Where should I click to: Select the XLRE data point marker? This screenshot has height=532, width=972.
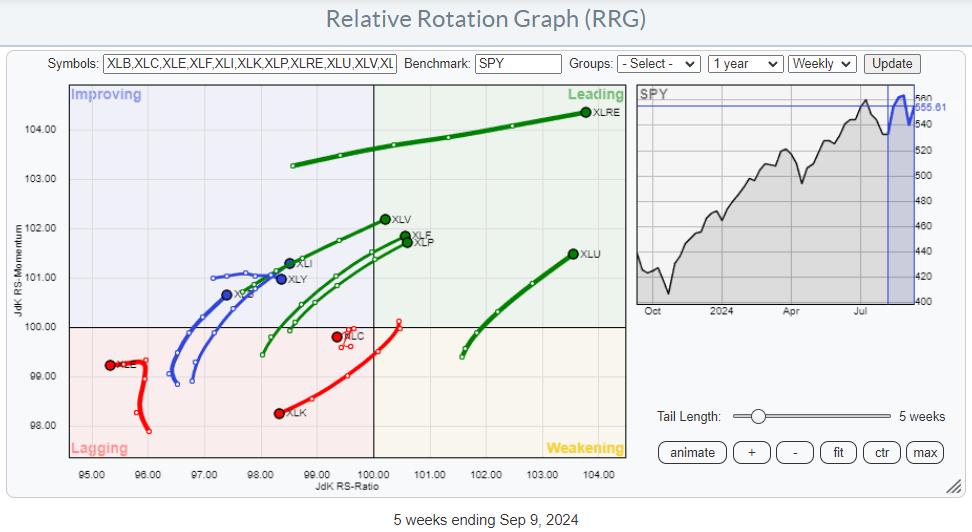pyautogui.click(x=585, y=112)
